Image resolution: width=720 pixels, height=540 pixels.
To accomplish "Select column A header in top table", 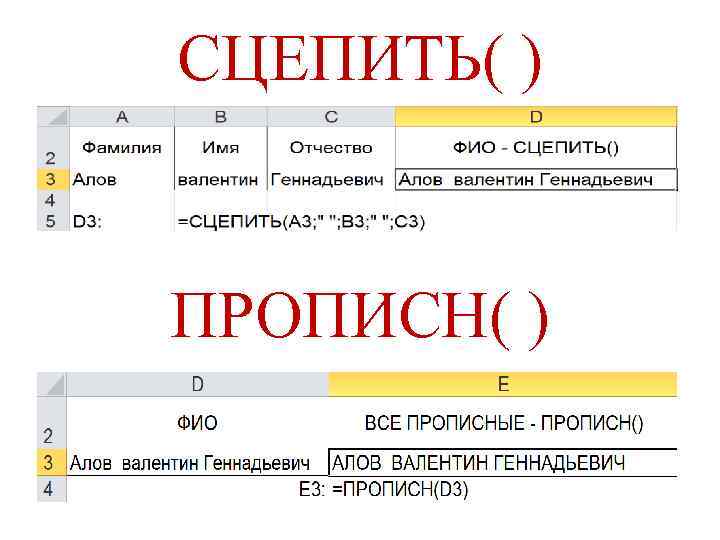I will (122, 117).
